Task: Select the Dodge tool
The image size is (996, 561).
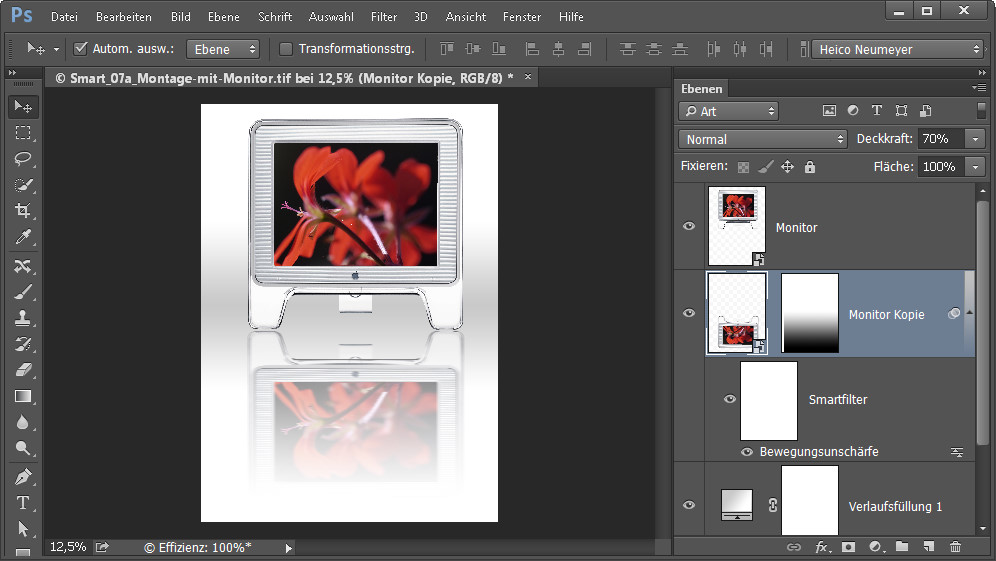Action: coord(23,449)
